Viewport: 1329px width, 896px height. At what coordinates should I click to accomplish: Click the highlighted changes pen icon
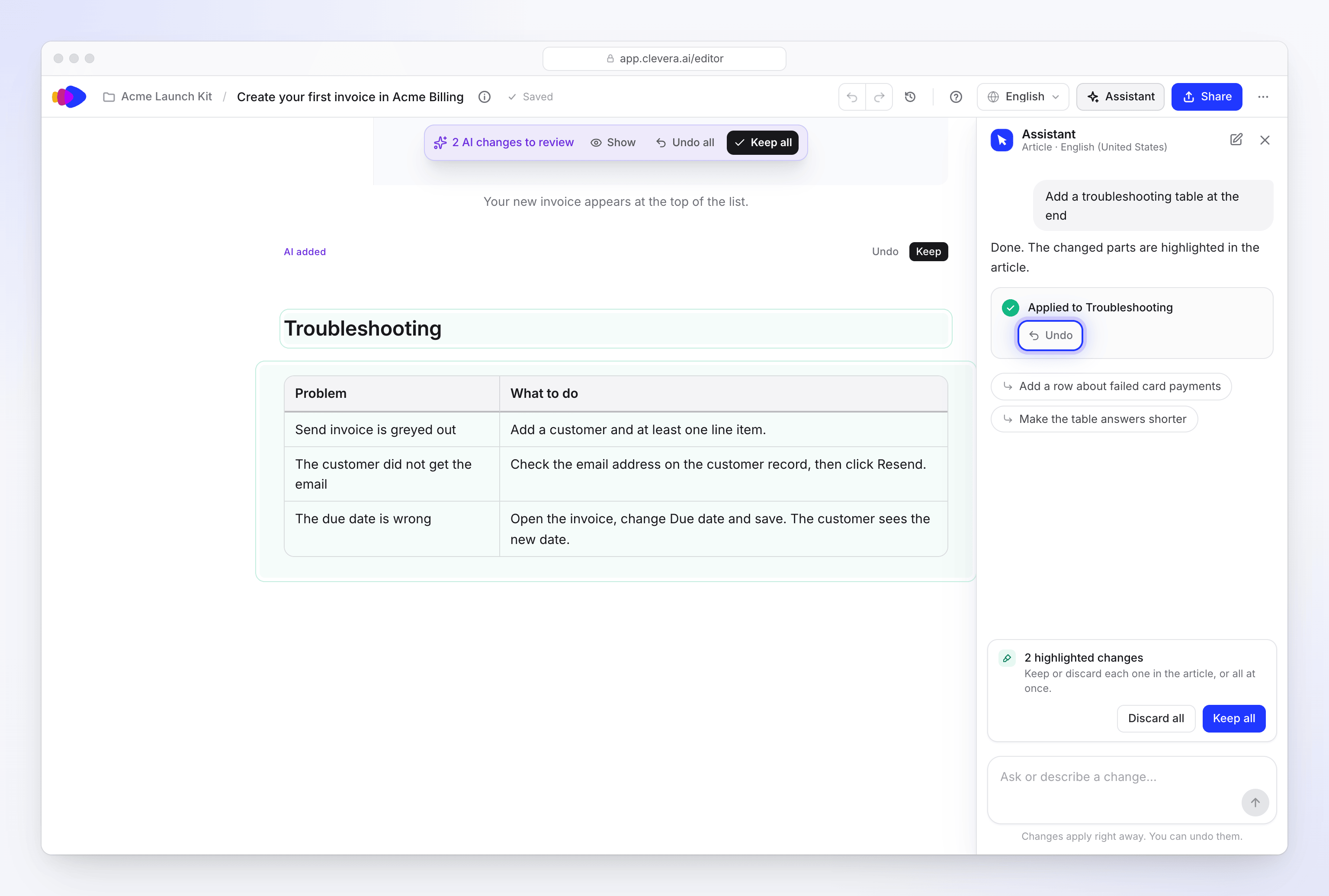tap(1007, 658)
